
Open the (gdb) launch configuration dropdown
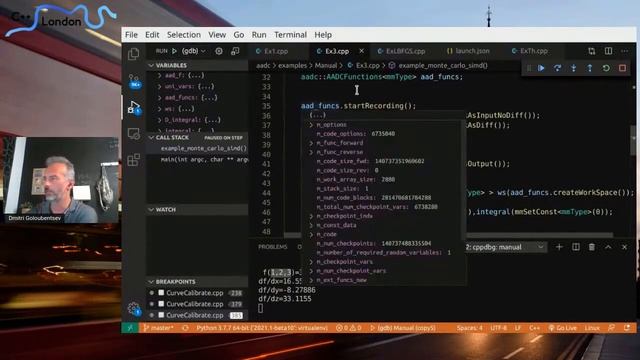(x=194, y=51)
